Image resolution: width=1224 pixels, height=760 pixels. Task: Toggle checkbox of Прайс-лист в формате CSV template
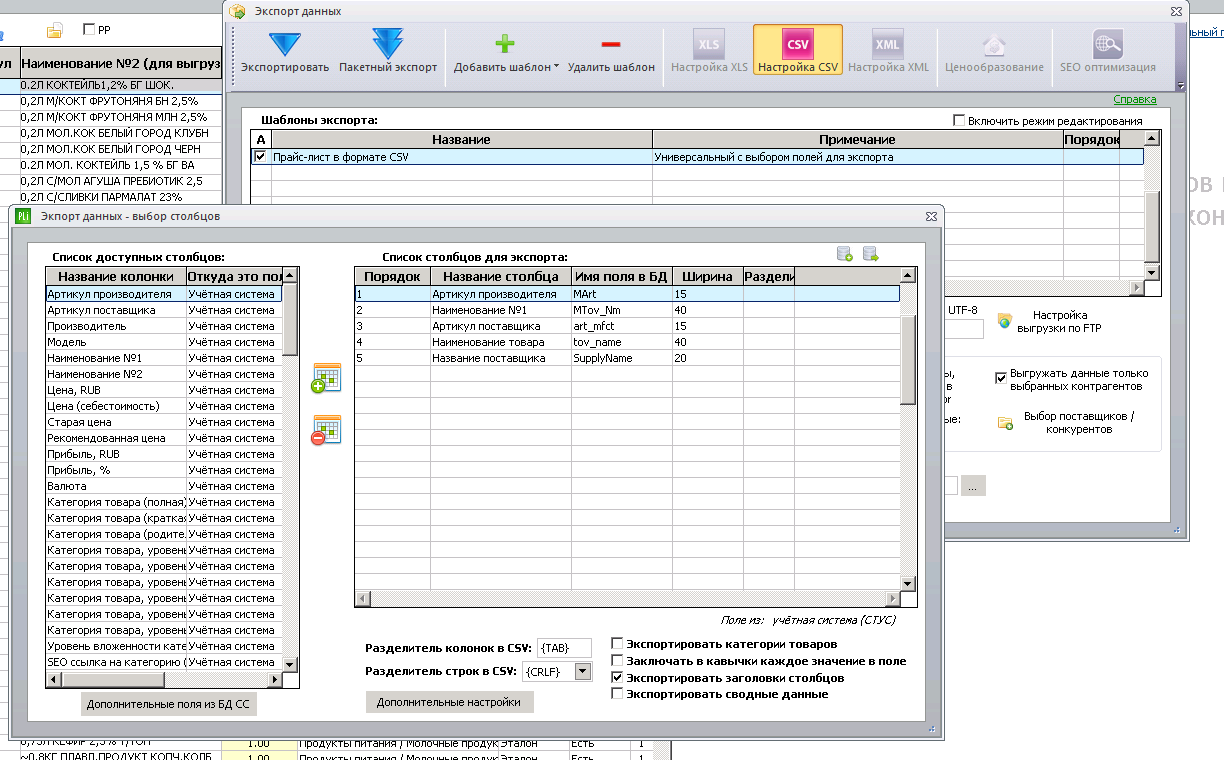260,157
